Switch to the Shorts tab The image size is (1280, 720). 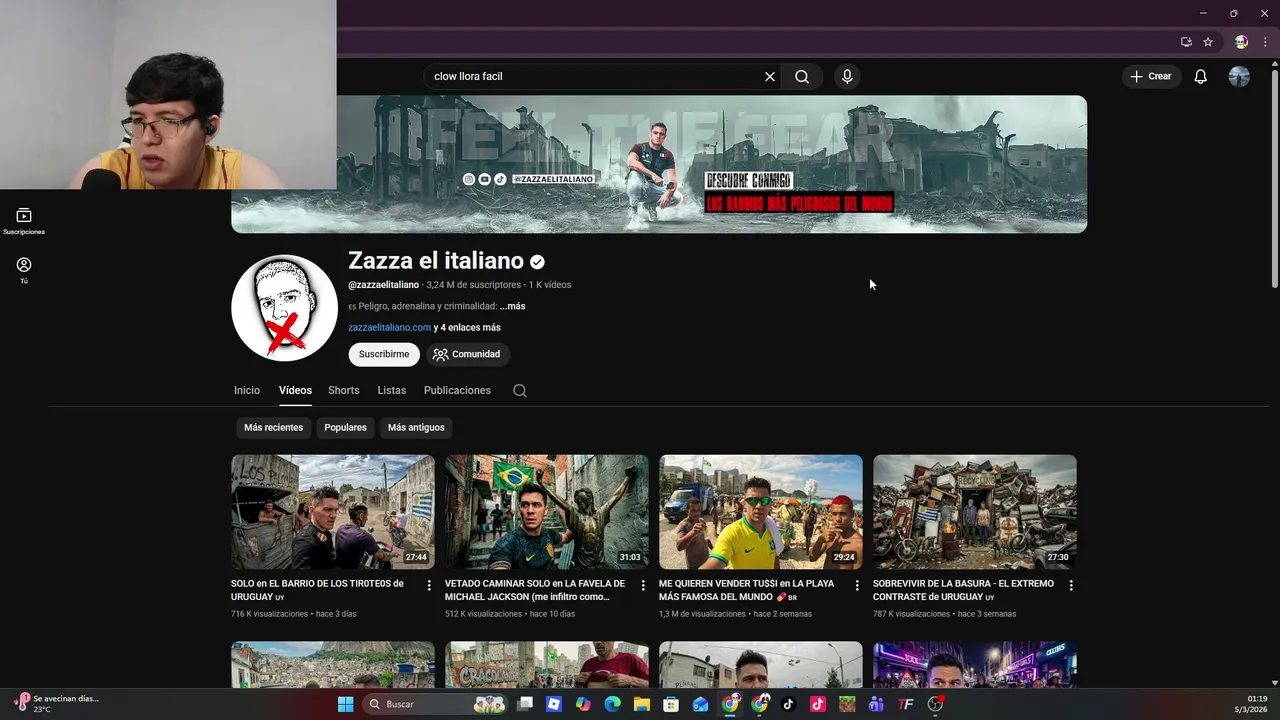343,390
